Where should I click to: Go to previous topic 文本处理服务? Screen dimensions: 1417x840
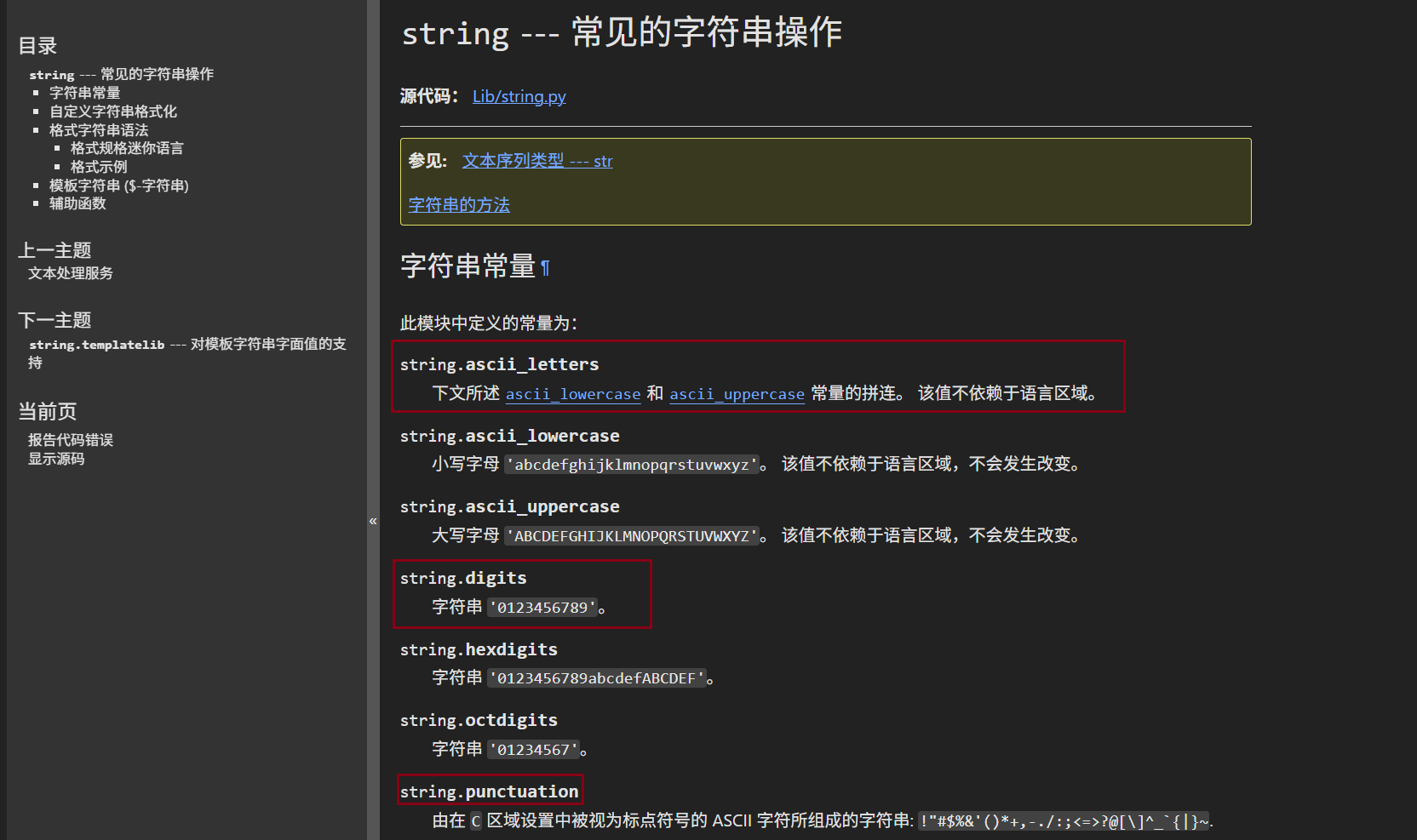71,273
